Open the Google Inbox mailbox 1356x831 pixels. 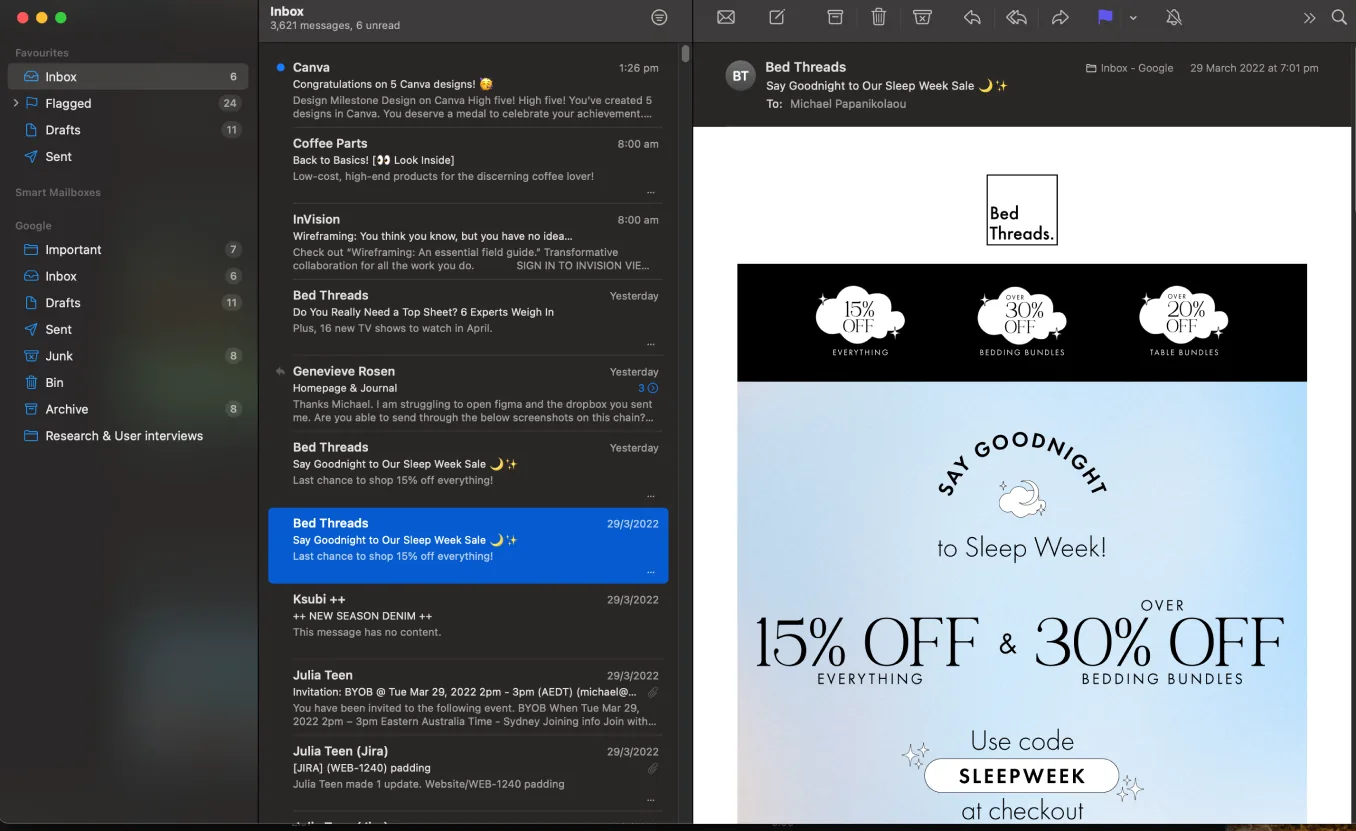click(128, 276)
